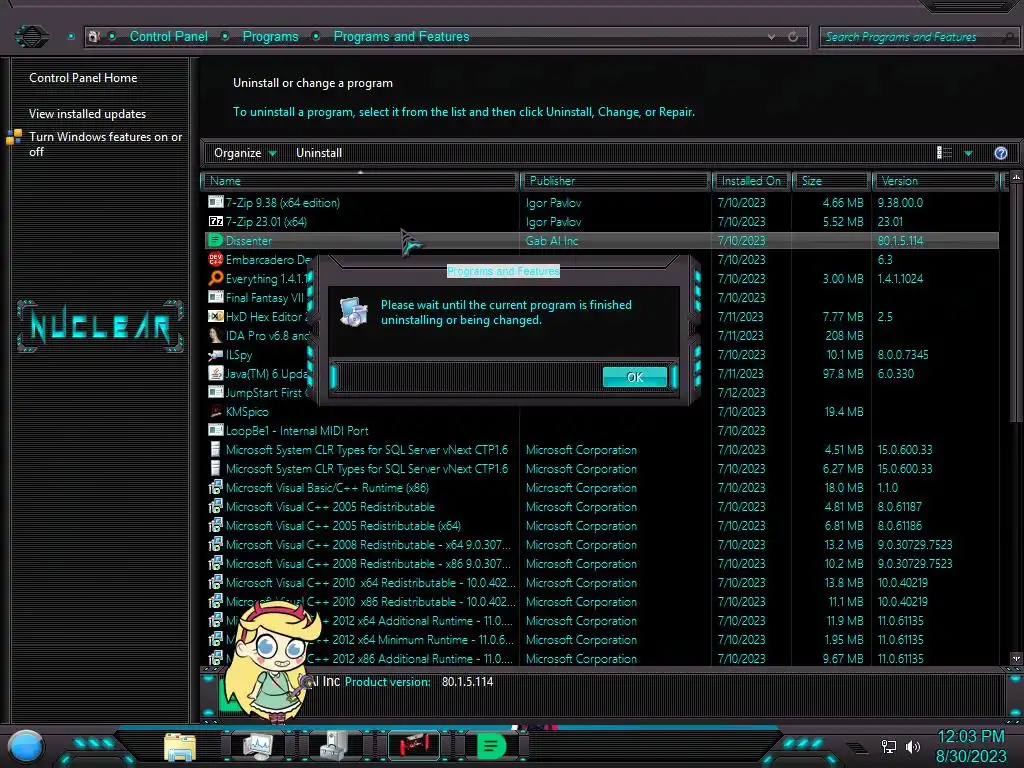Open the Organize dropdown menu
The height and width of the screenshot is (768, 1024).
pyautogui.click(x=245, y=153)
